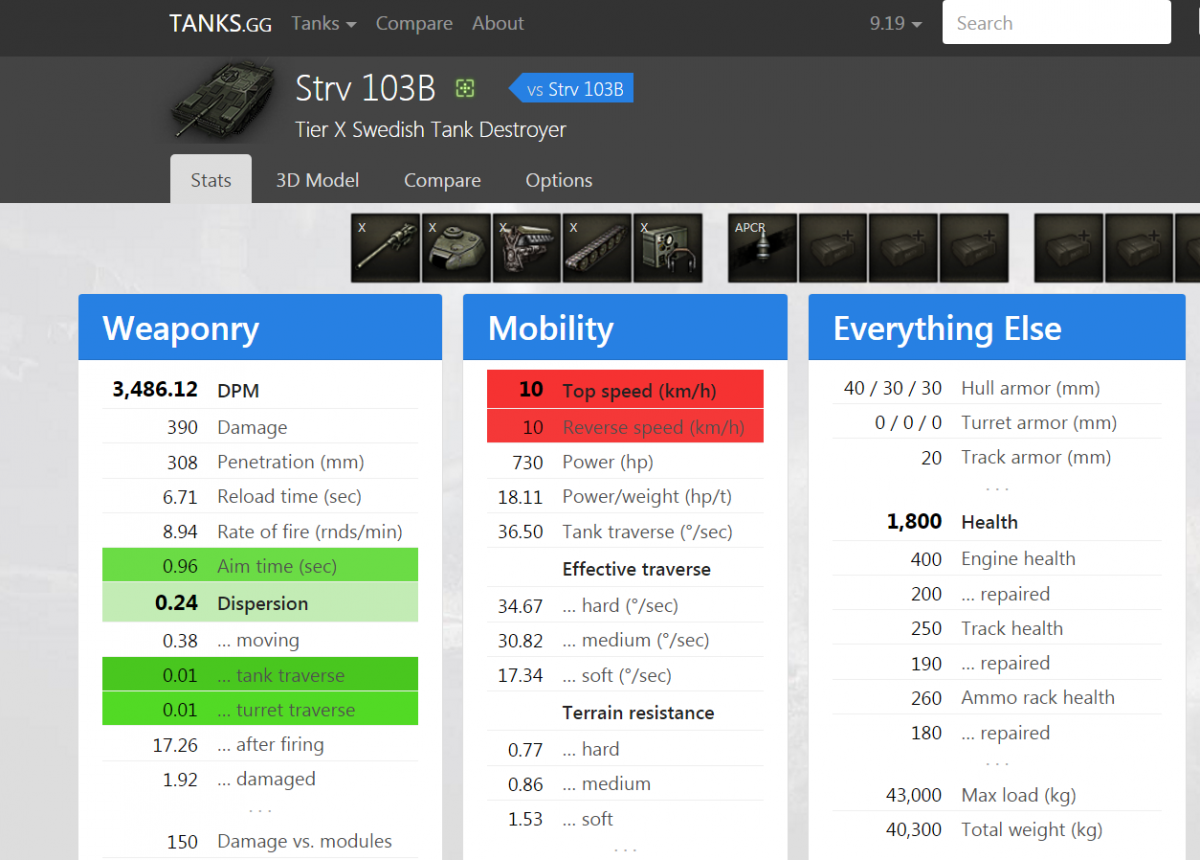Screen dimensions: 1200x860
Task: Open the 9.19 version selector dropdown
Action: (x=896, y=23)
